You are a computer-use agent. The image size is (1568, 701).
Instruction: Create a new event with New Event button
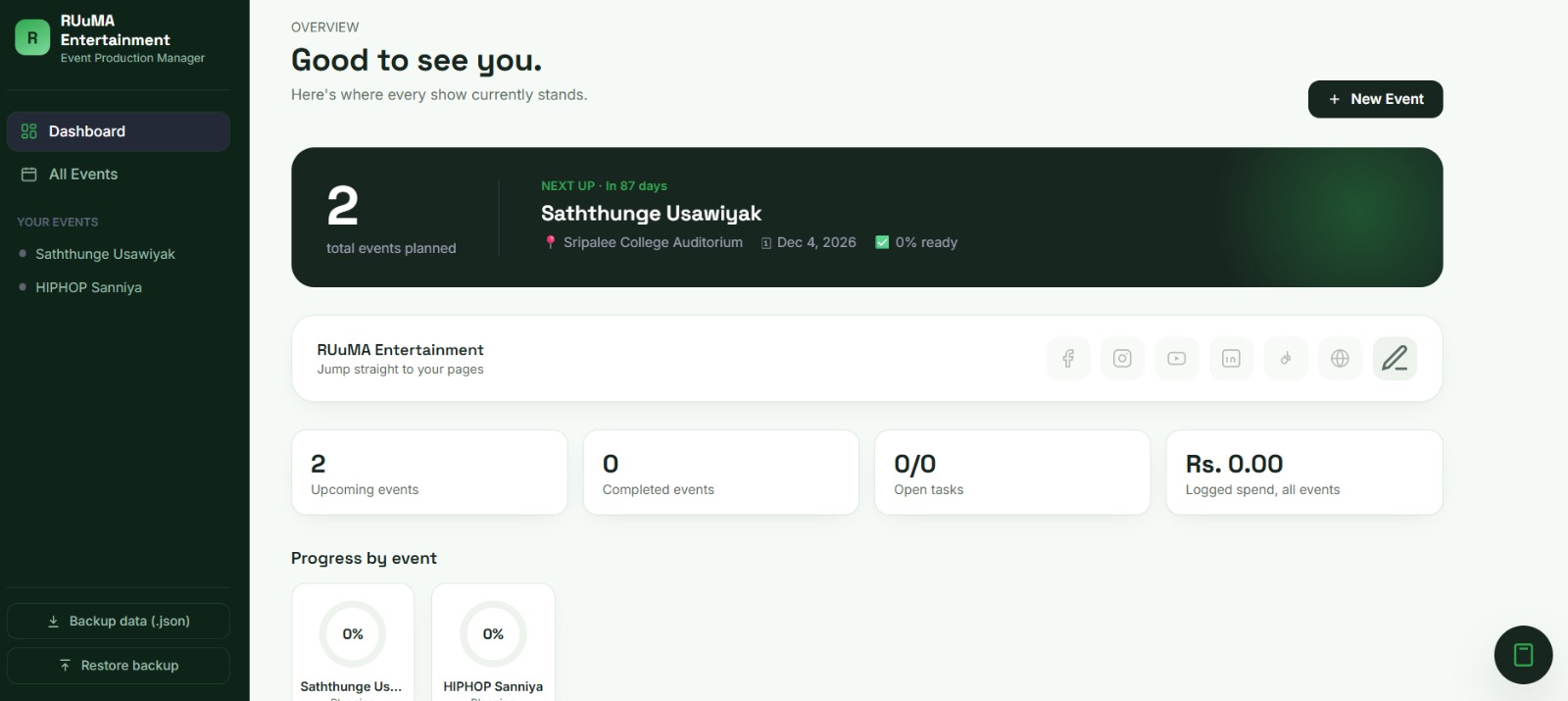click(1375, 99)
